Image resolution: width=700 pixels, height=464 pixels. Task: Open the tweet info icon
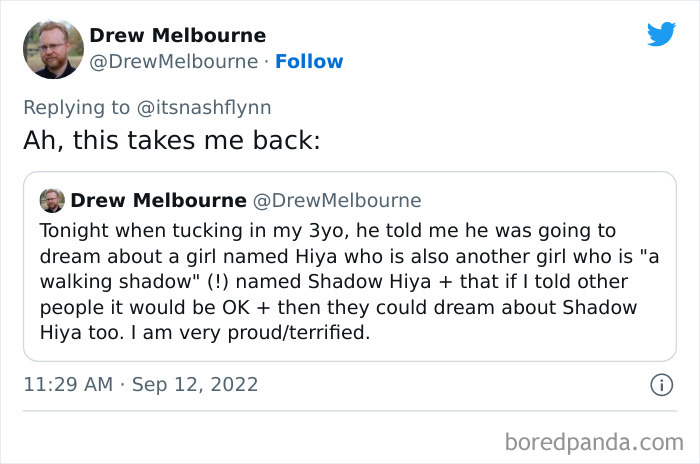[660, 384]
